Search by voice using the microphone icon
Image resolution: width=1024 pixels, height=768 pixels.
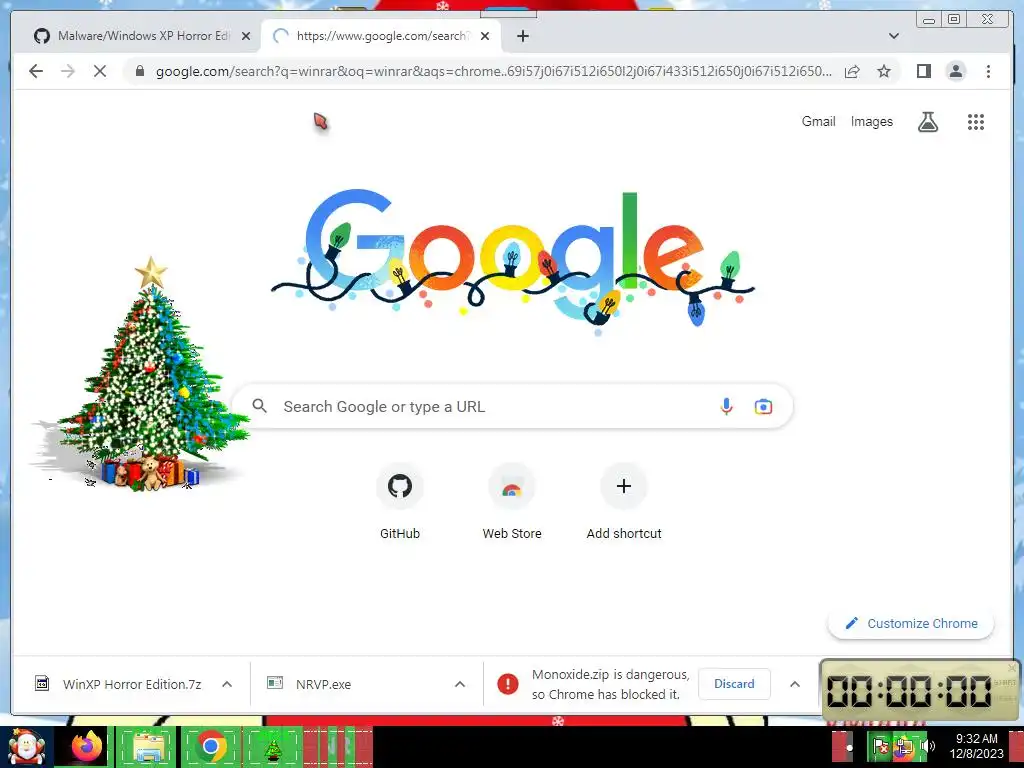click(726, 406)
